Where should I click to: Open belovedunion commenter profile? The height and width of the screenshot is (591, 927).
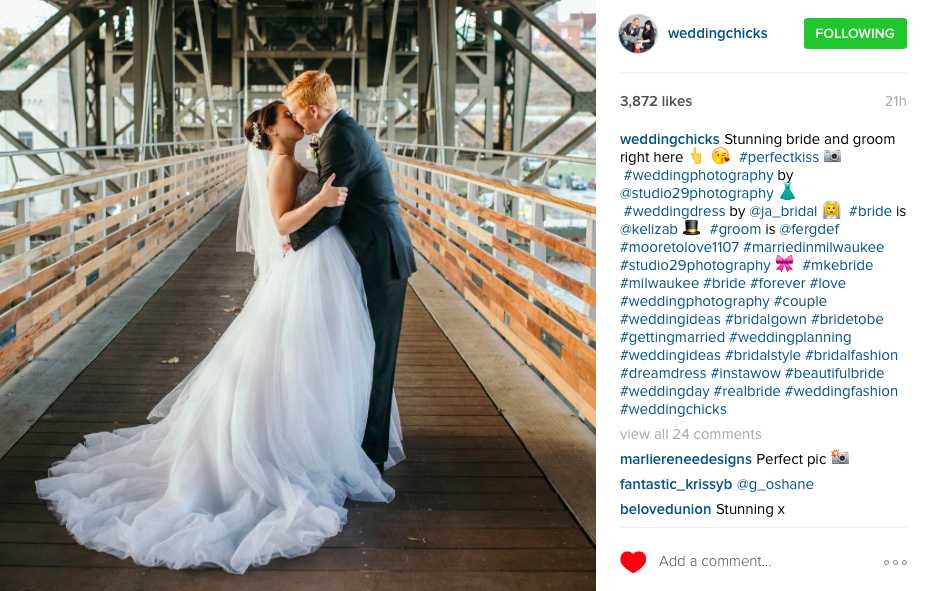point(665,509)
